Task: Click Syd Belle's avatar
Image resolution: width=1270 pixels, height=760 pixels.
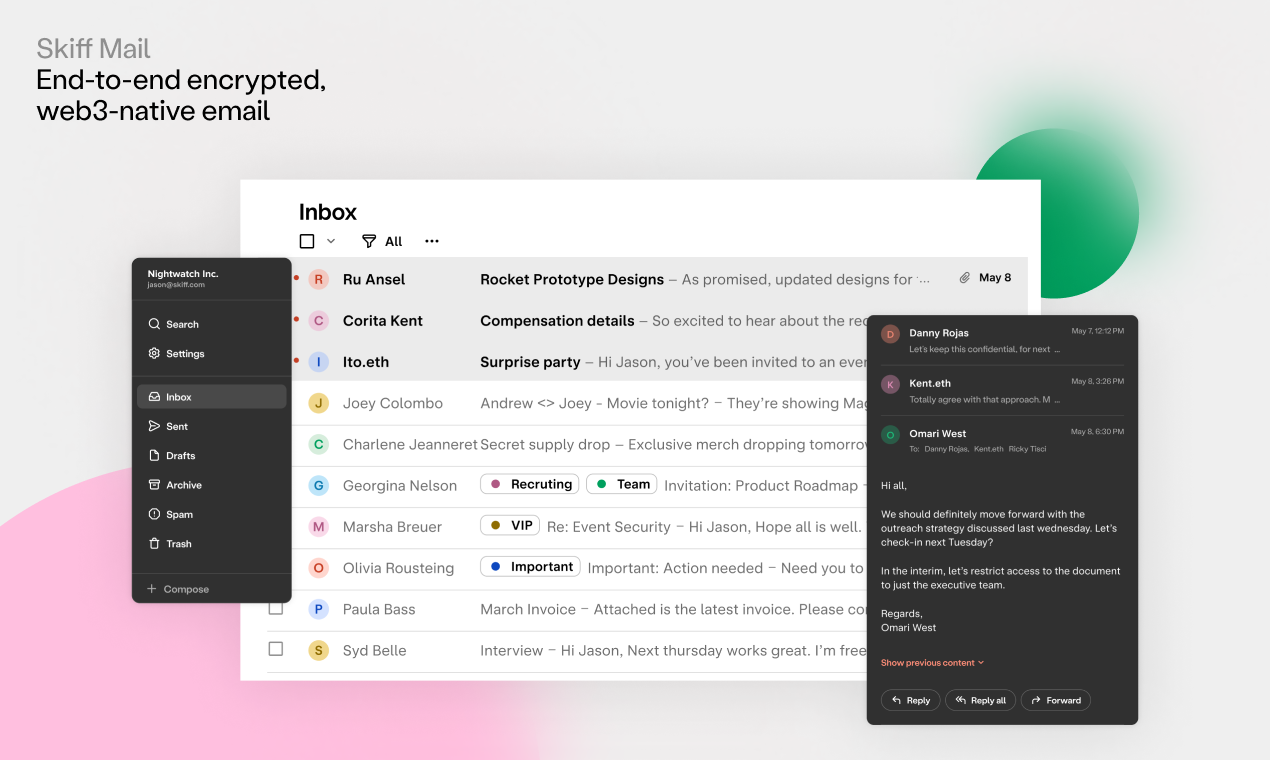Action: 319,650
